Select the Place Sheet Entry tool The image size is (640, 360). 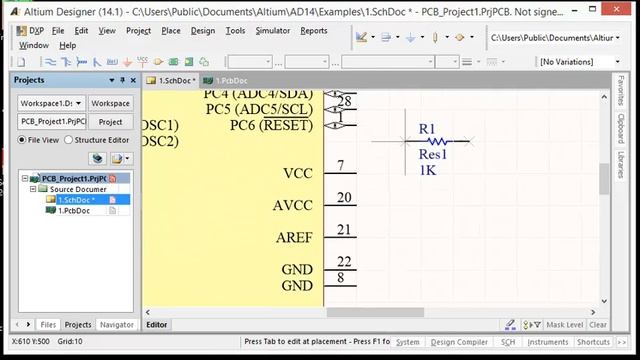(x=189, y=62)
